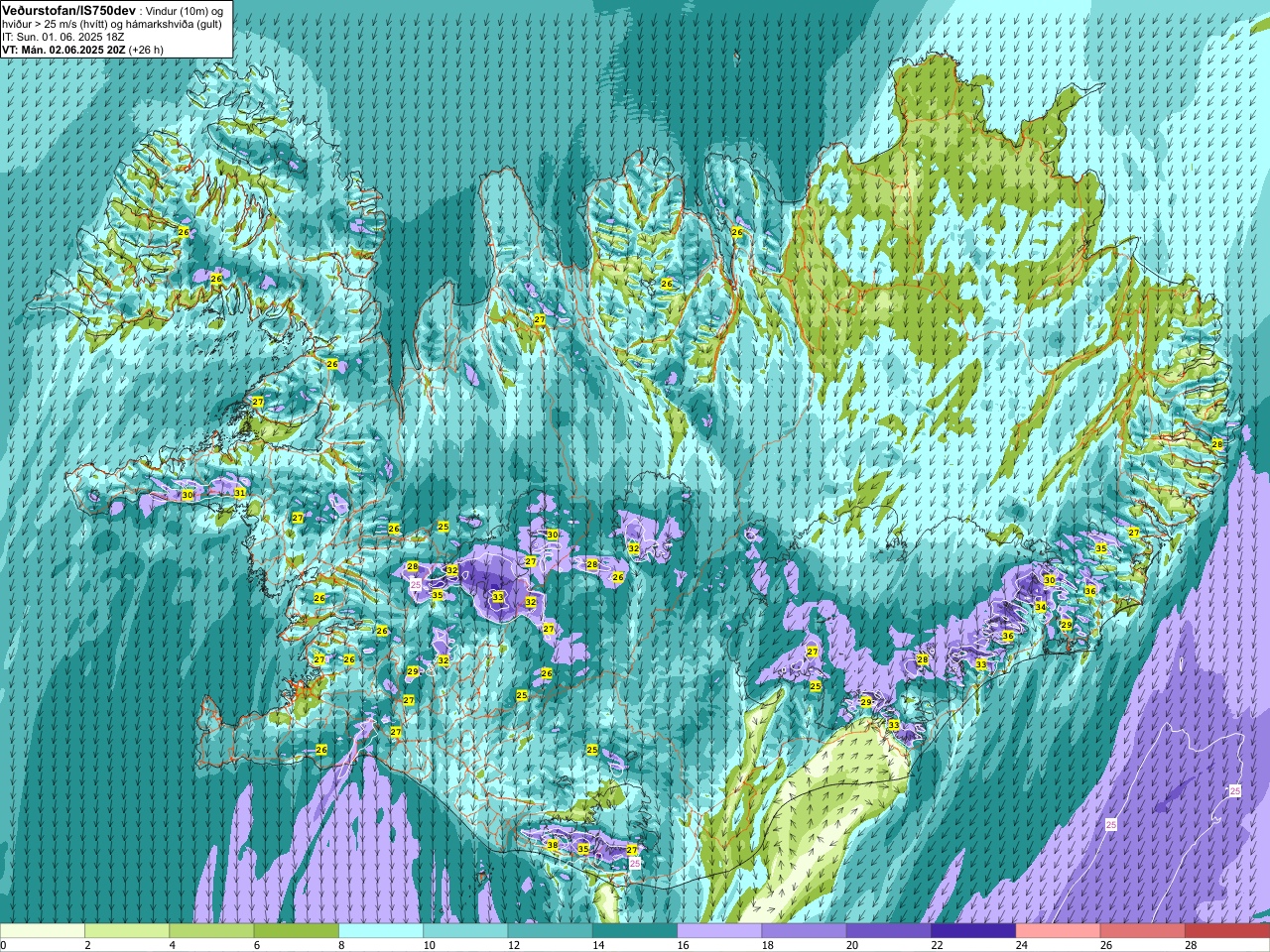This screenshot has height=952, width=1270.
Task: Pick the 22–24 m/s dark indigo legend swatch
Action: click(973, 931)
